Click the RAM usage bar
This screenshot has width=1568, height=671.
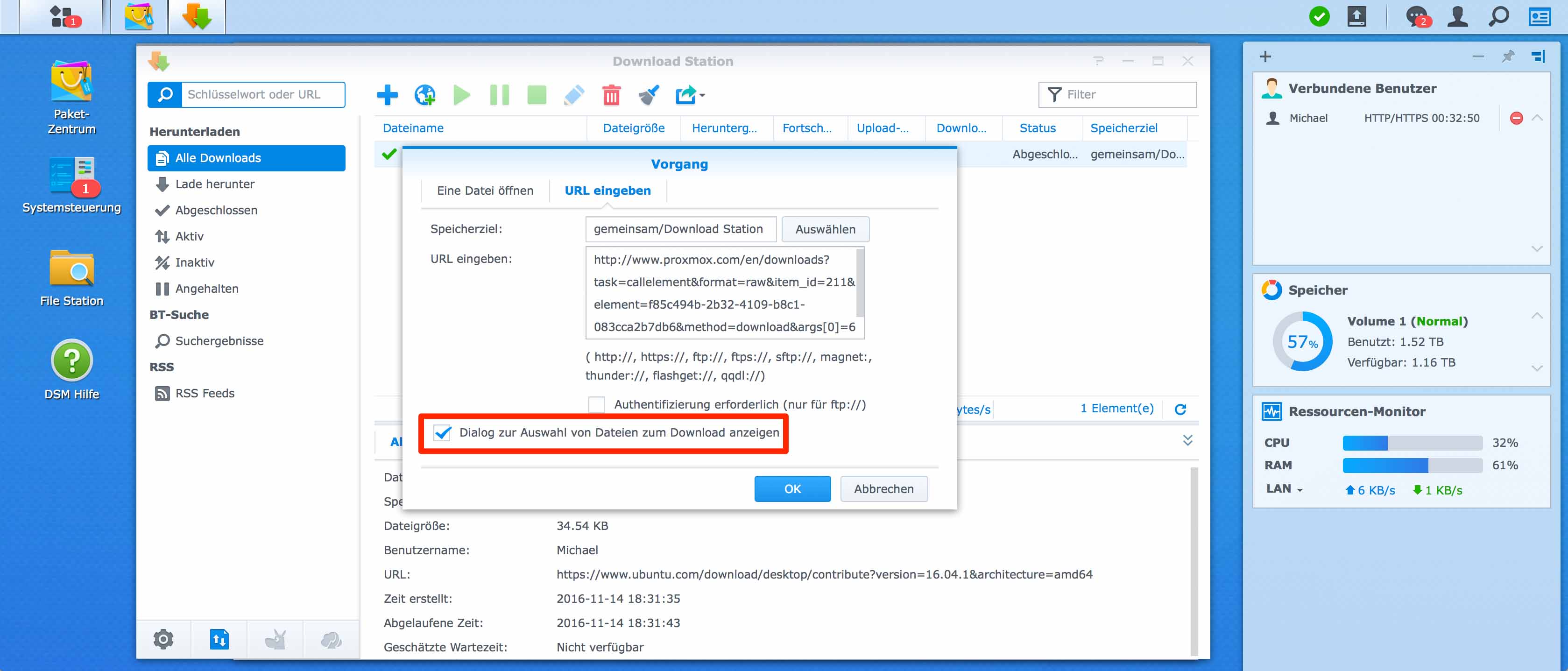[1412, 466]
